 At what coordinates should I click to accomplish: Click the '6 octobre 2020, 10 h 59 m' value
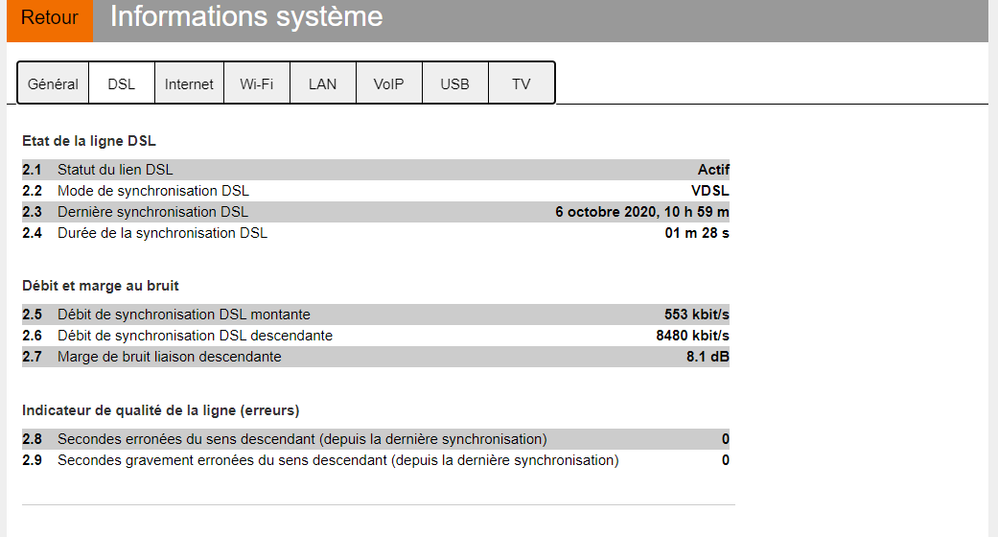[x=642, y=212]
